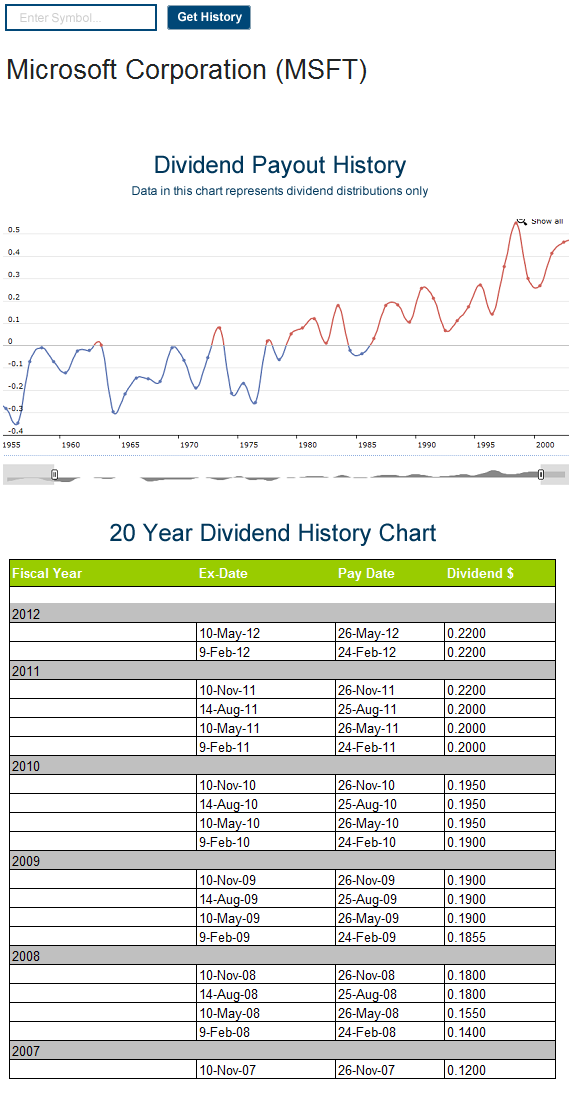The height and width of the screenshot is (1100, 575).
Task: Click the Dividend Payout History title
Action: click(x=280, y=166)
